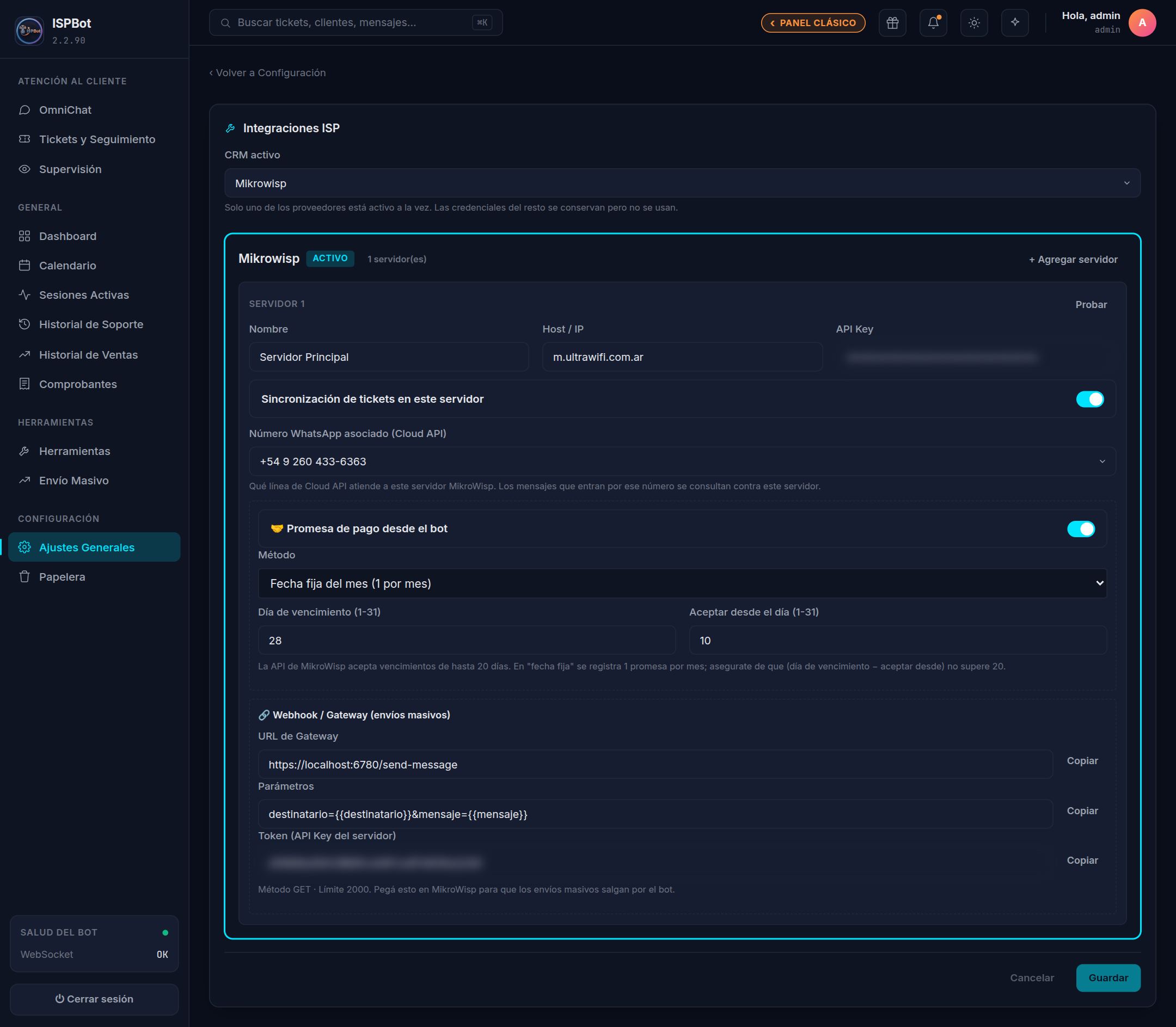The image size is (1176, 1027).
Task: Open the CRM activo Mikrowisp dropdown
Action: coord(682,183)
